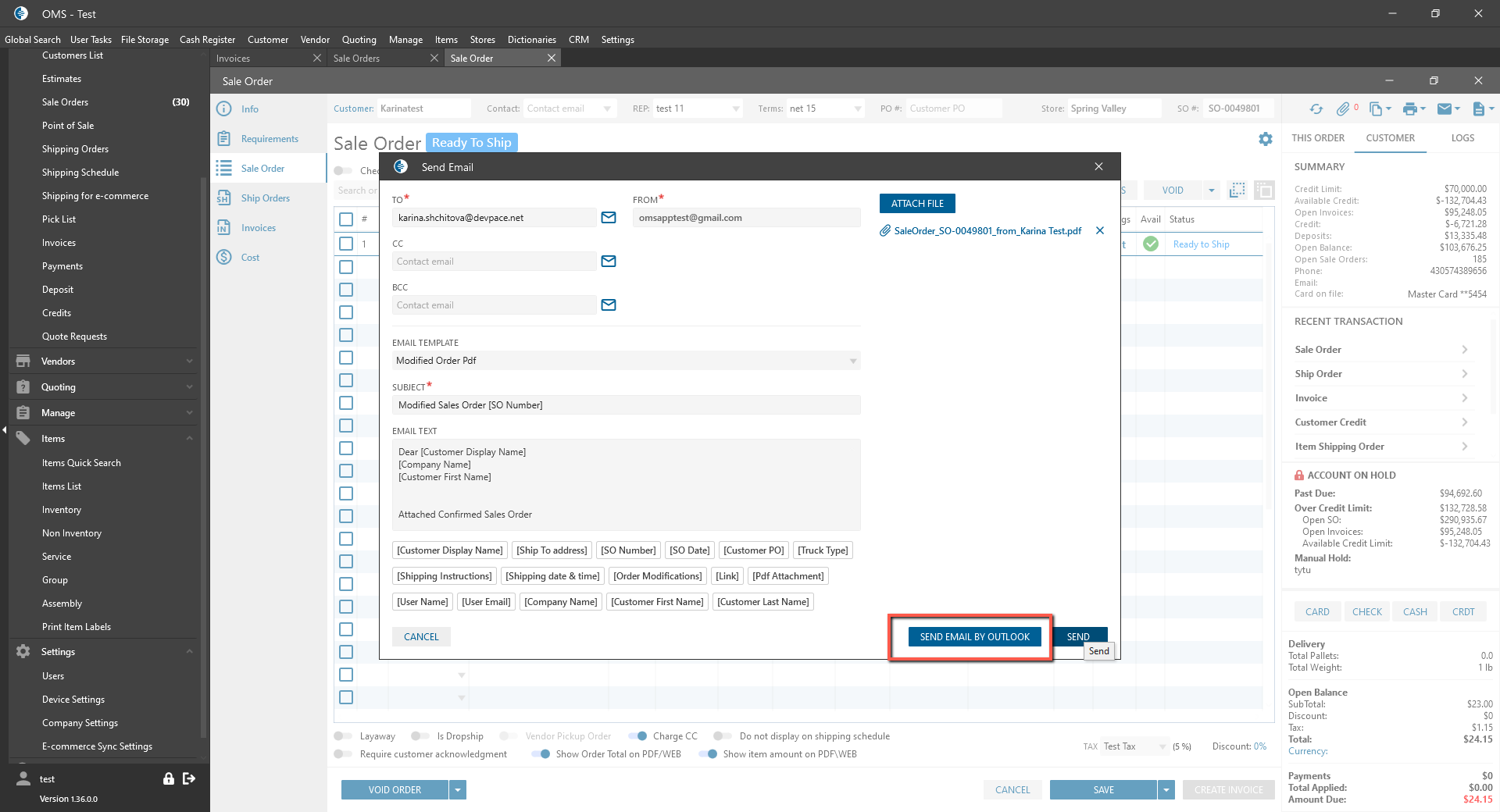
Task: Click the CARD payment button
Action: [x=1317, y=612]
